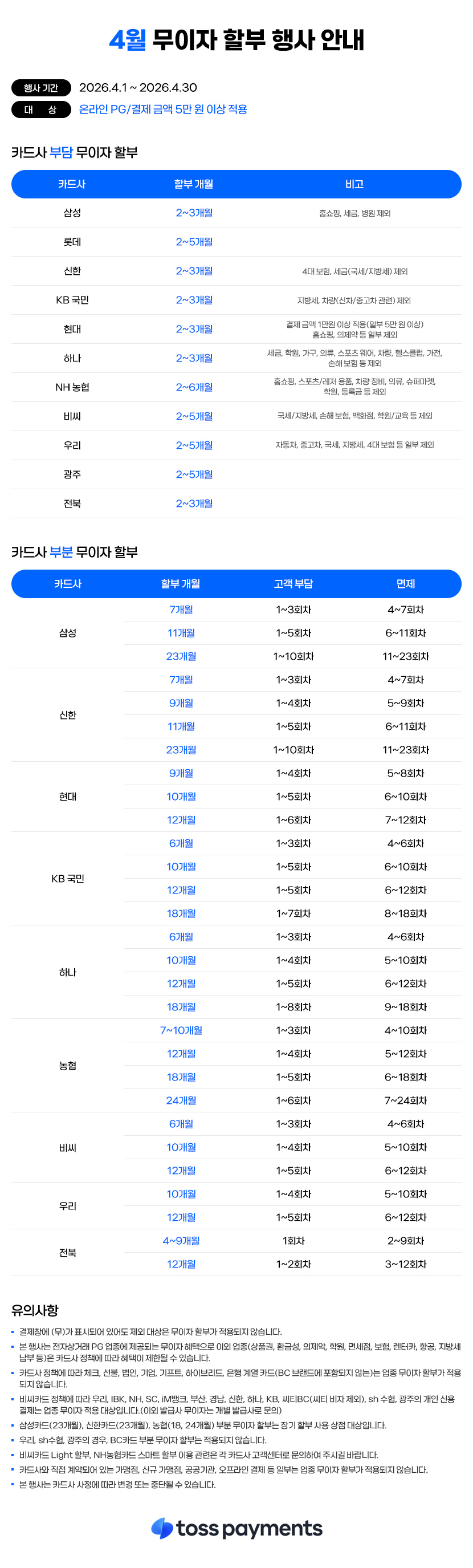
Task: Click the KB 국민 label in partial table
Action: (68, 878)
